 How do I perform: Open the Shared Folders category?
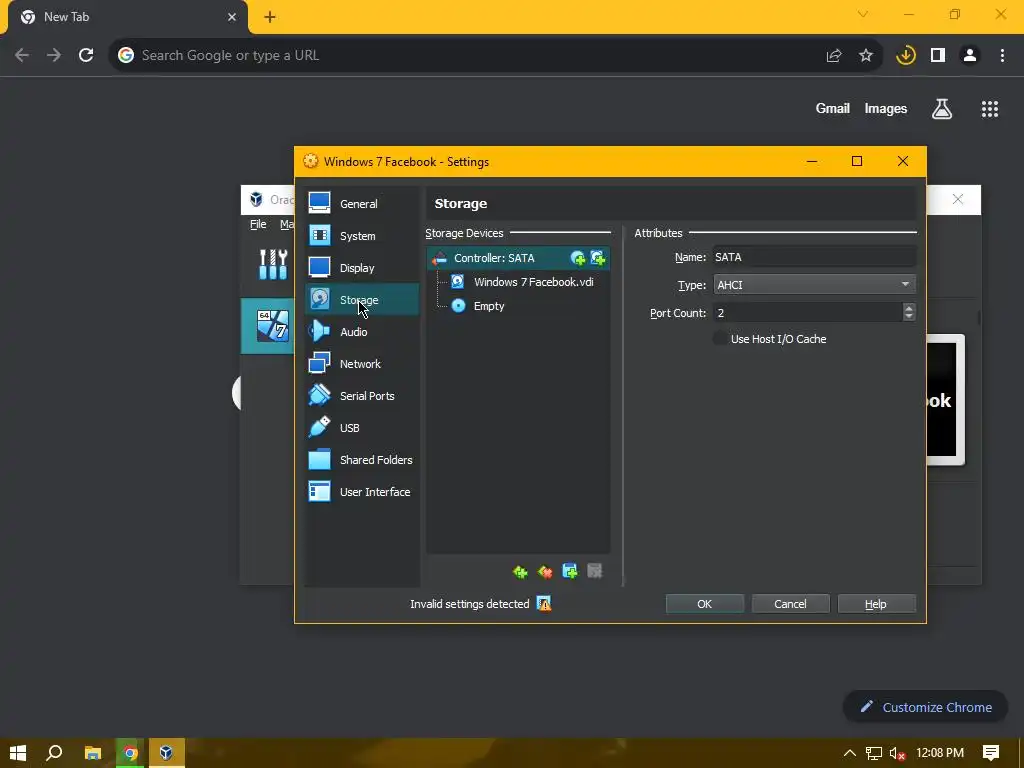click(x=362, y=460)
